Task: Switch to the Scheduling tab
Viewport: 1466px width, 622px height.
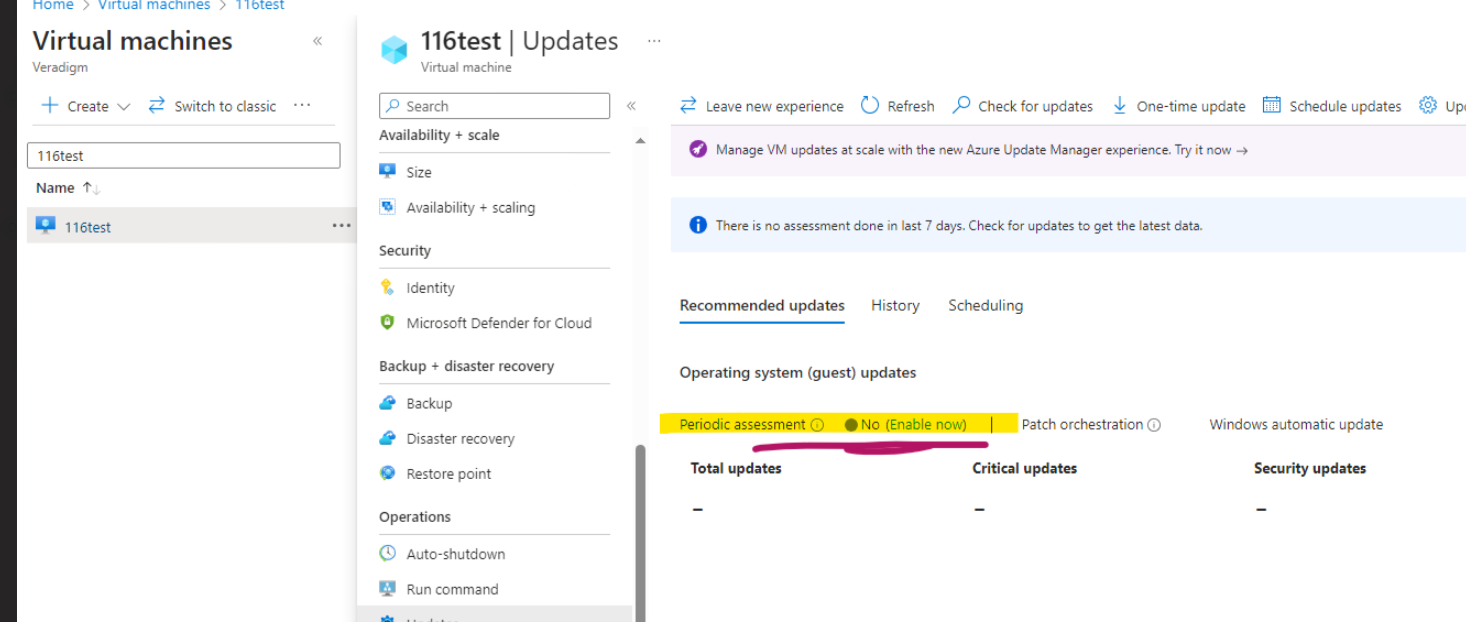Action: click(x=985, y=305)
